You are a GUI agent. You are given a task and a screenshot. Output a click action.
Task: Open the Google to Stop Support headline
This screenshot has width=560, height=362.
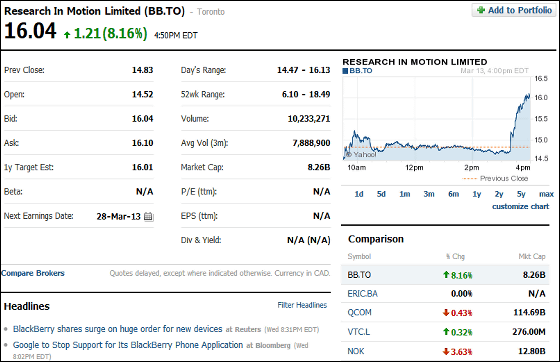128,345
